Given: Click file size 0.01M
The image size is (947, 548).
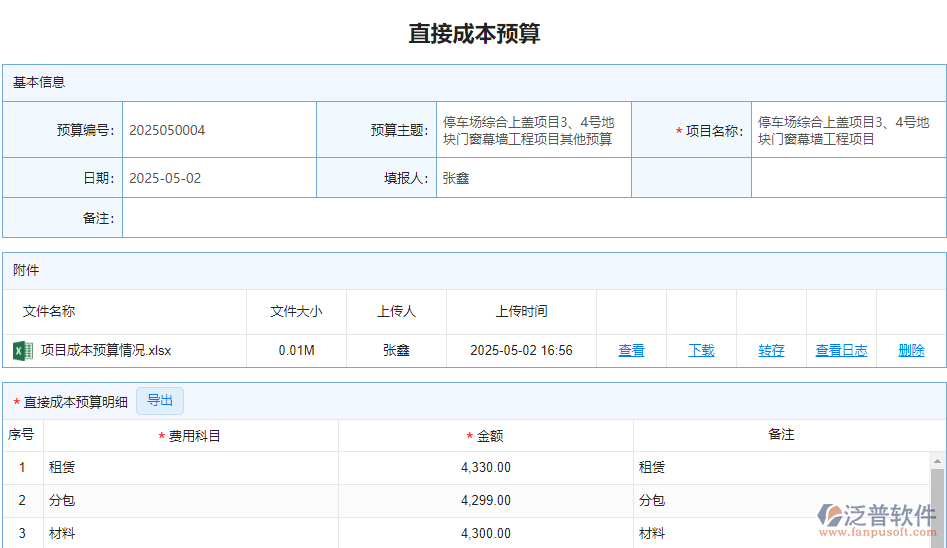Looking at the screenshot, I should [297, 350].
